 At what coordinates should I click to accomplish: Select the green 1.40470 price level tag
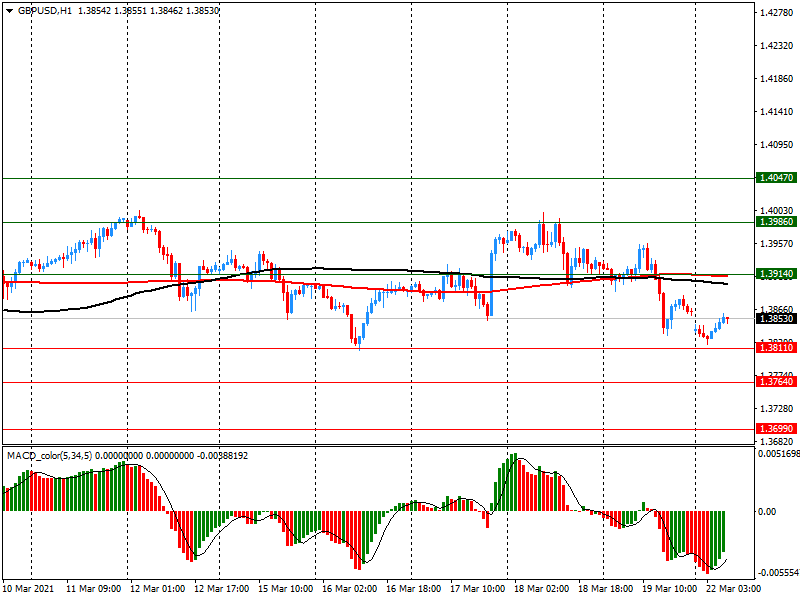(776, 177)
